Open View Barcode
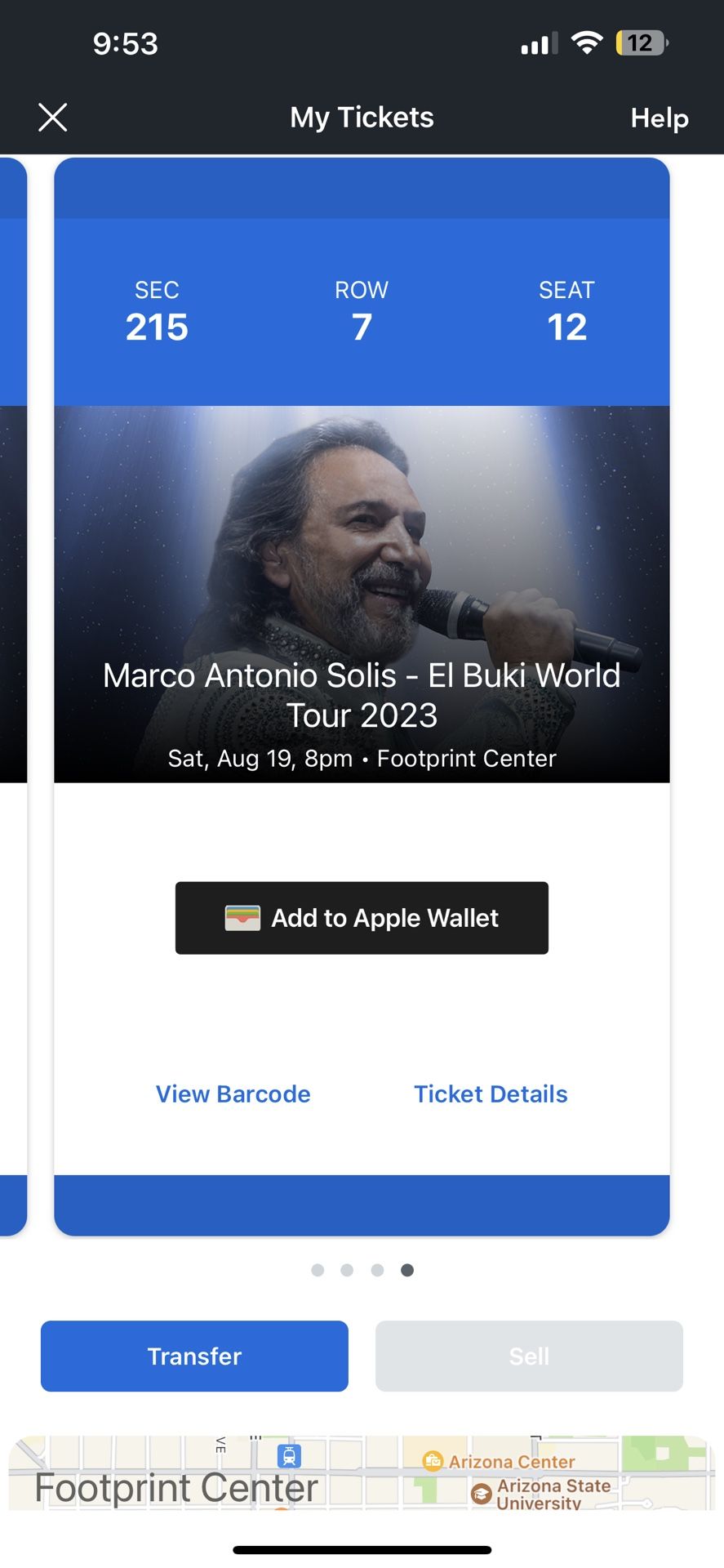 pos(233,1094)
